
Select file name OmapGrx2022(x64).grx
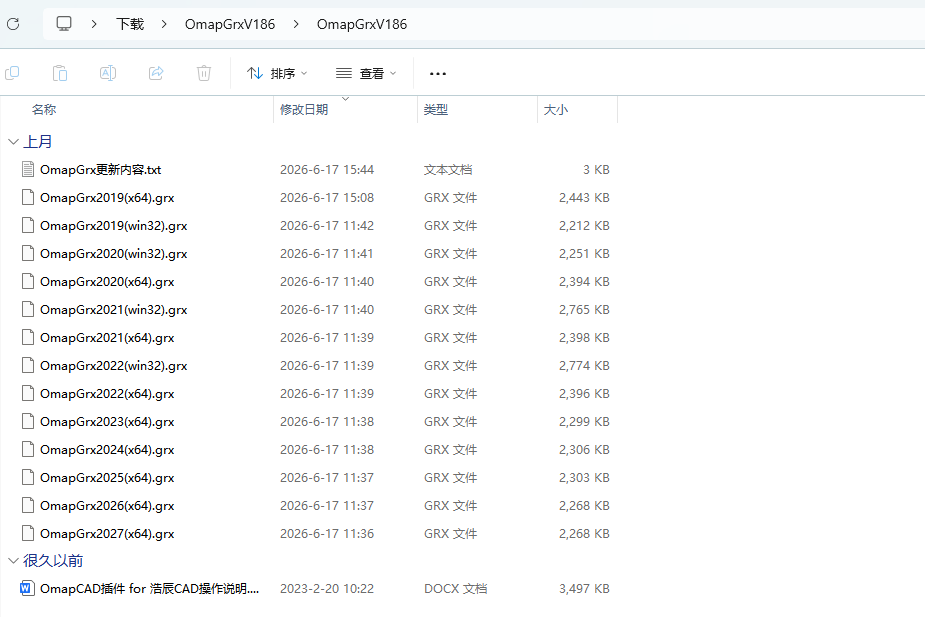(x=107, y=394)
